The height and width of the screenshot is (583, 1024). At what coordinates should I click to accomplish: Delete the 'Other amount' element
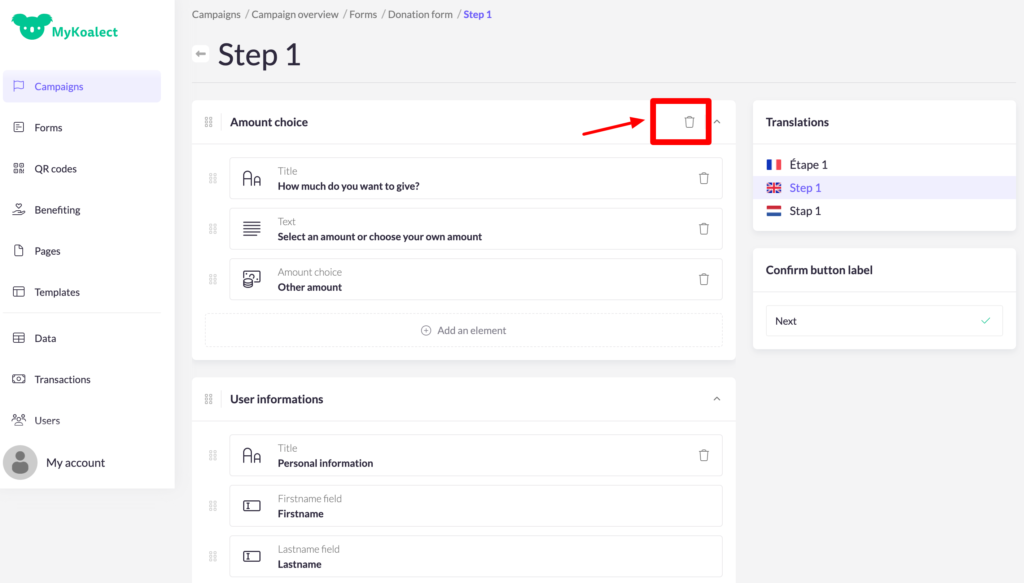coord(703,280)
